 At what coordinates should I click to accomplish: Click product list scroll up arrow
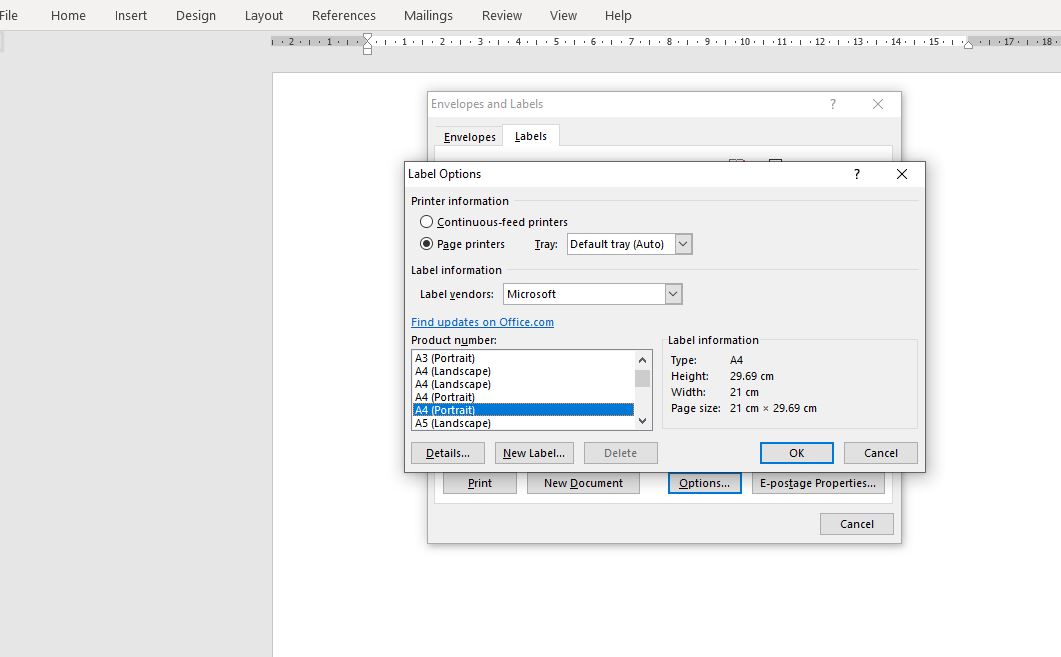coord(642,359)
